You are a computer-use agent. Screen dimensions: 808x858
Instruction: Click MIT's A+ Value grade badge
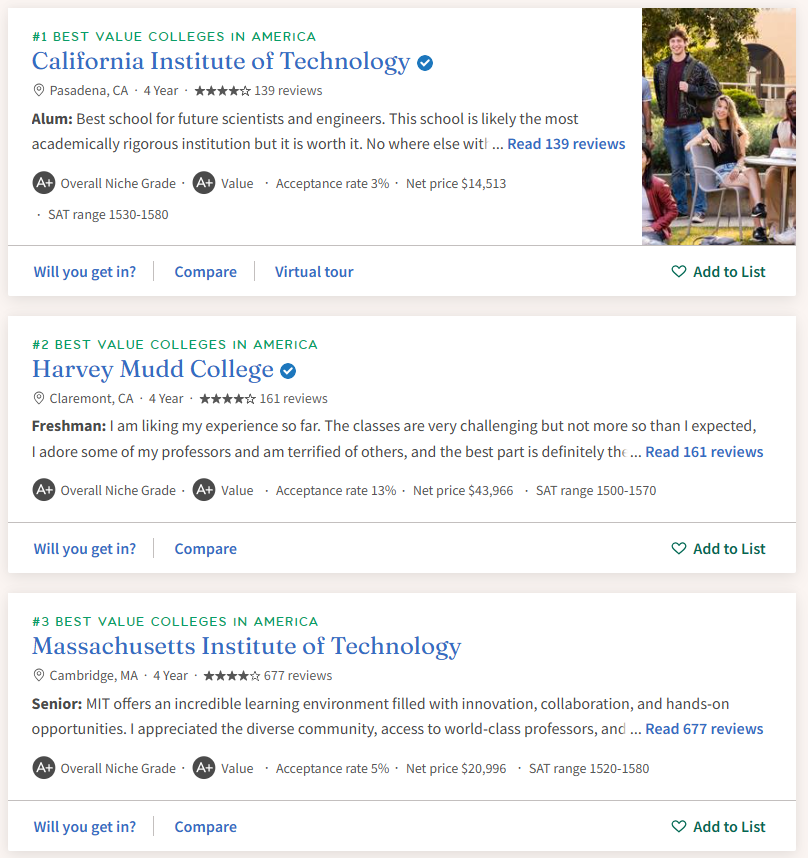[x=204, y=768]
